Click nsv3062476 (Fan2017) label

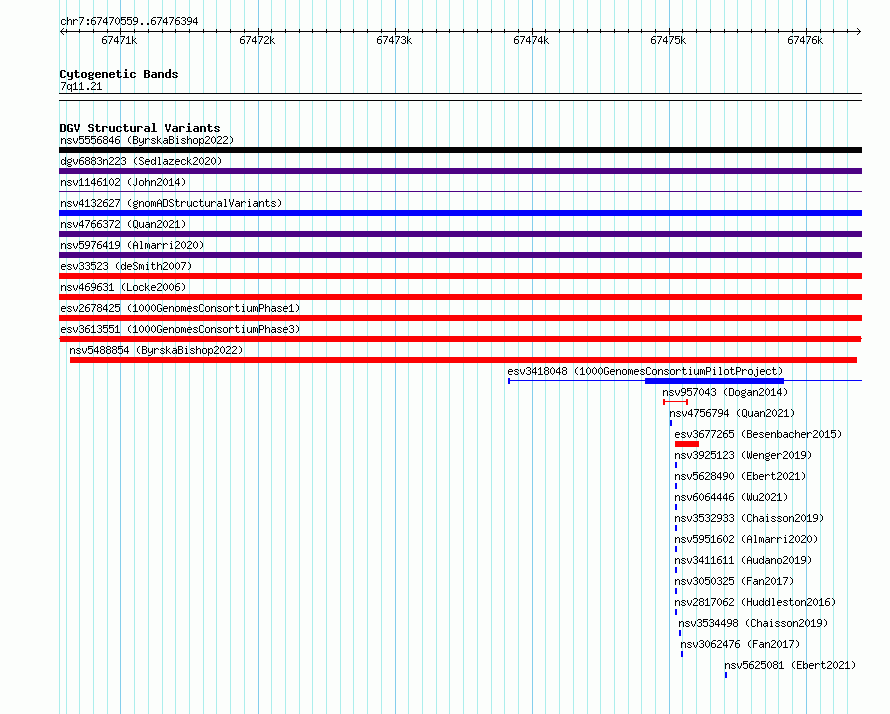pos(740,644)
